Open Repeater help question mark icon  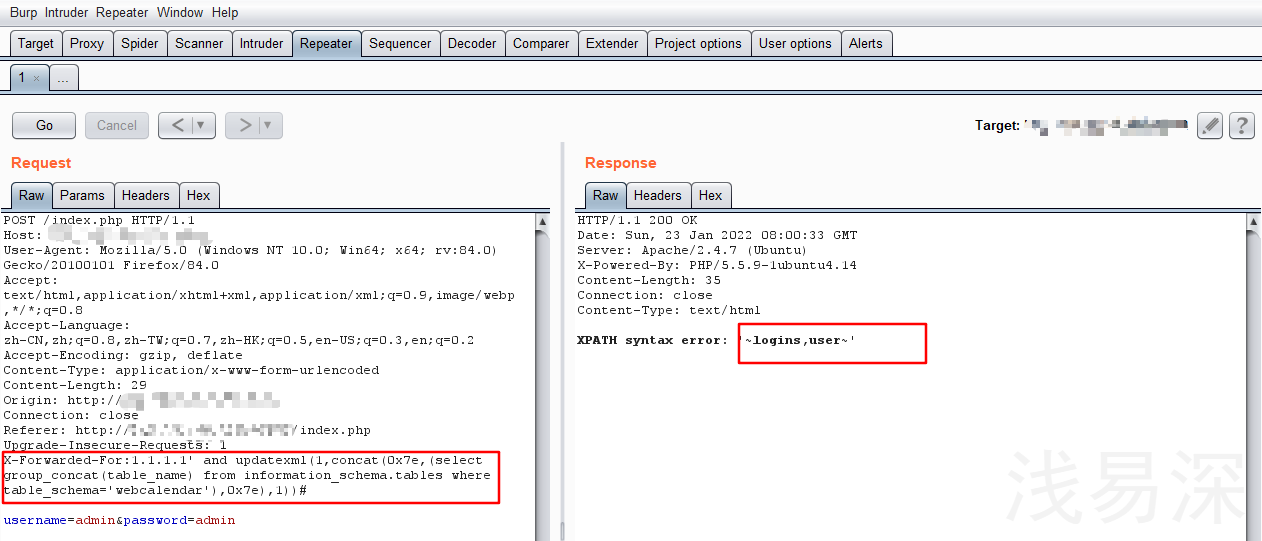(1241, 125)
